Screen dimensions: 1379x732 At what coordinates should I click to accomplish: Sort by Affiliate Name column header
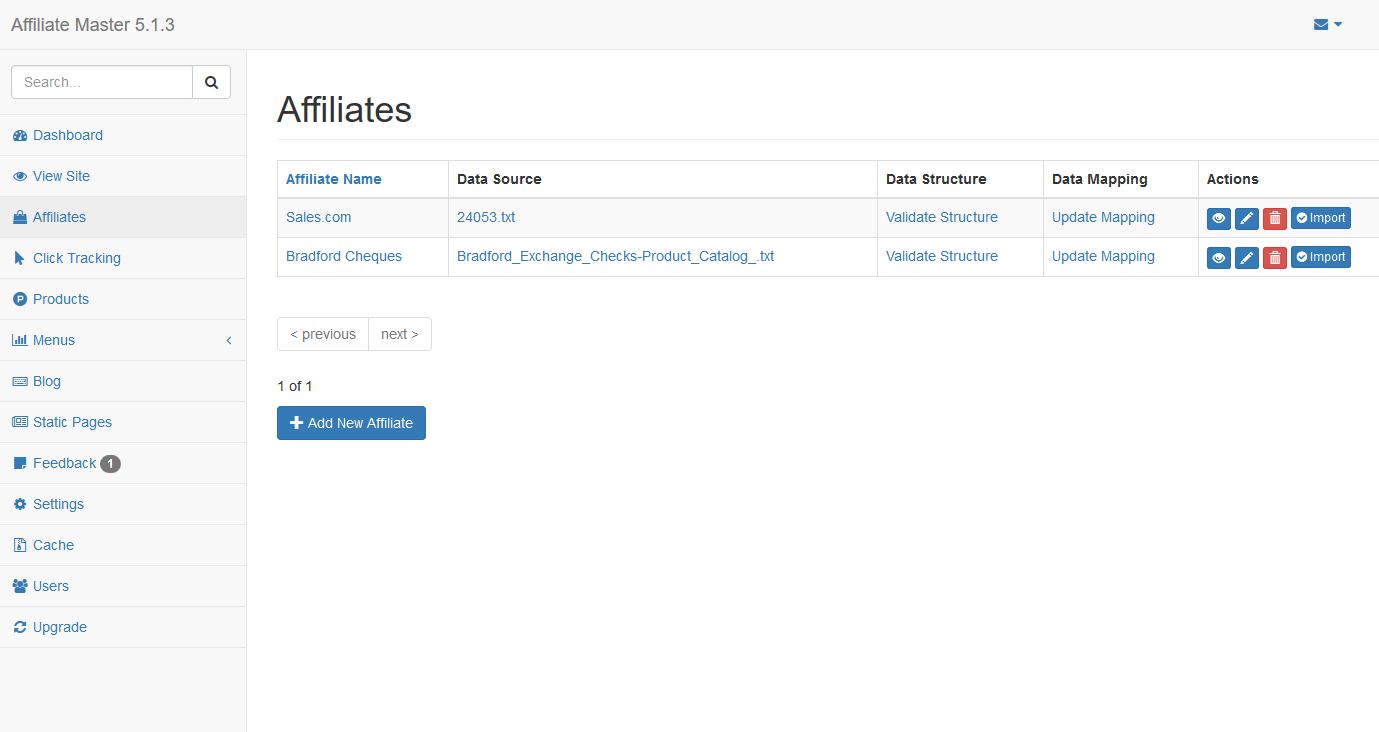point(334,179)
